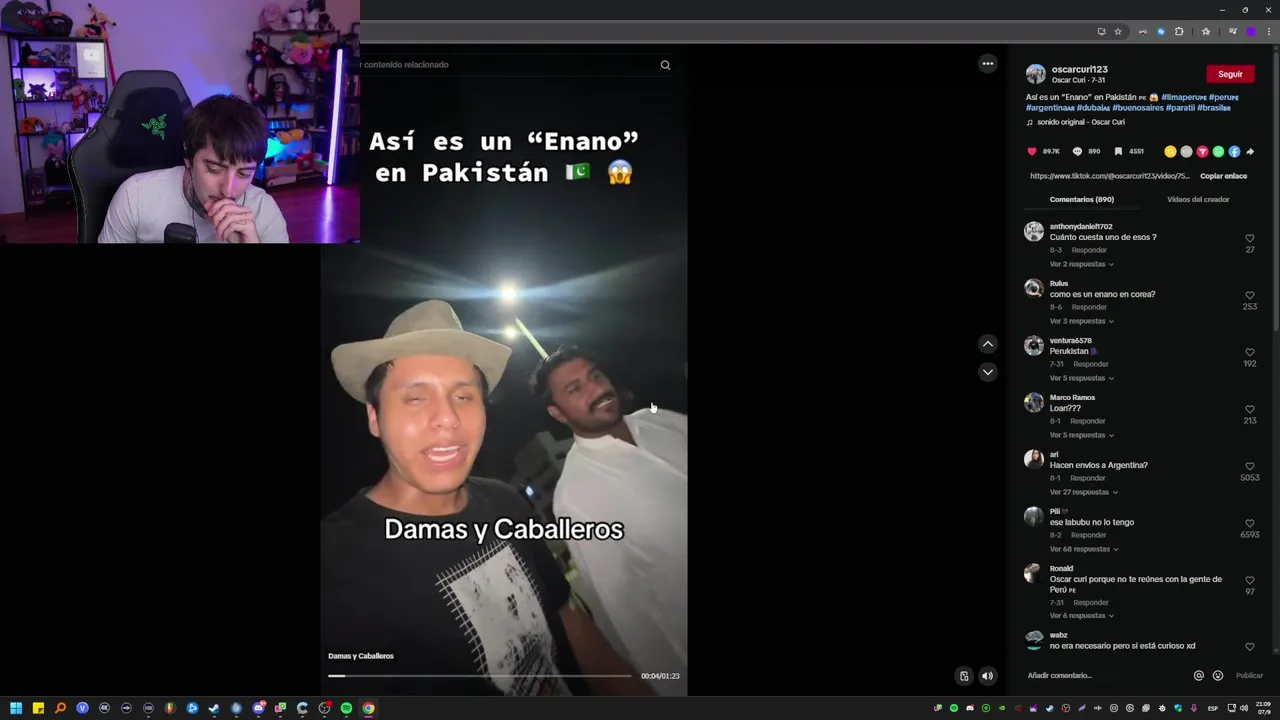
Task: Open the purple Chrome profile avatar
Action: click(x=1250, y=32)
